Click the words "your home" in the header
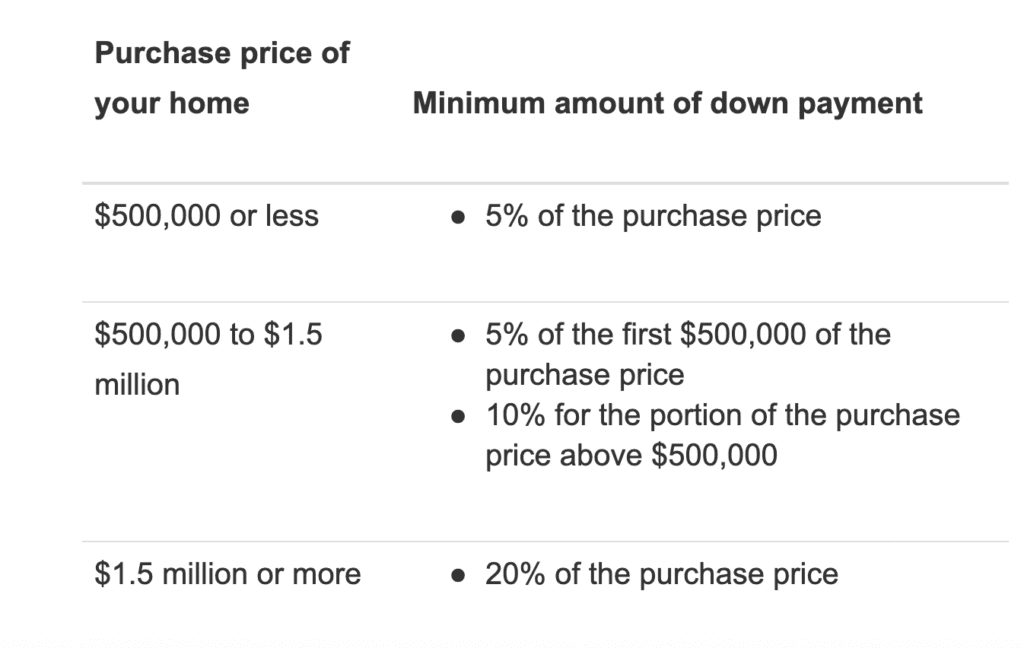 (x=171, y=103)
